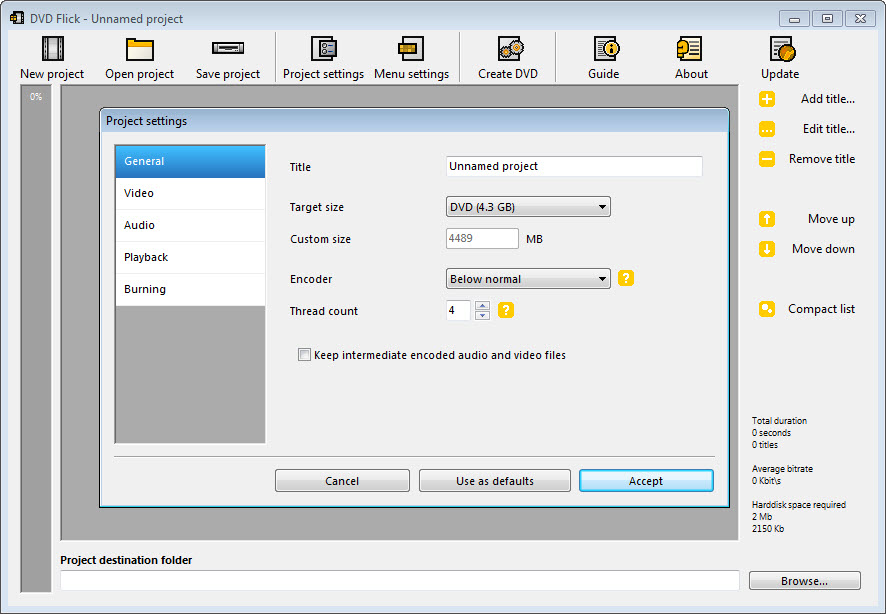Click the Move up label
886x614 pixels.
point(831,219)
